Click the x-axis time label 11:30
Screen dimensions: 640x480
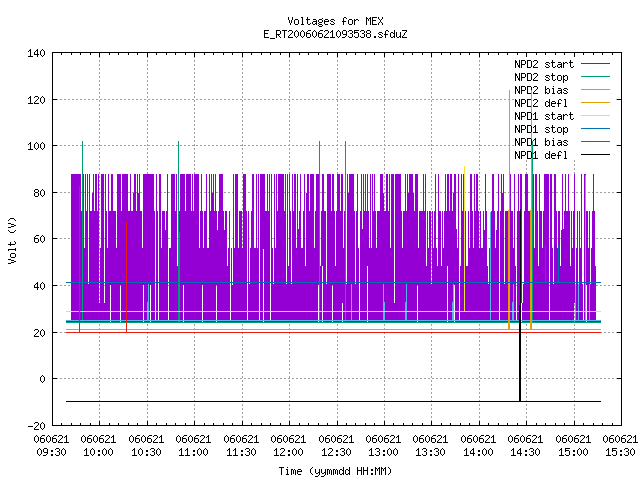(x=241, y=453)
